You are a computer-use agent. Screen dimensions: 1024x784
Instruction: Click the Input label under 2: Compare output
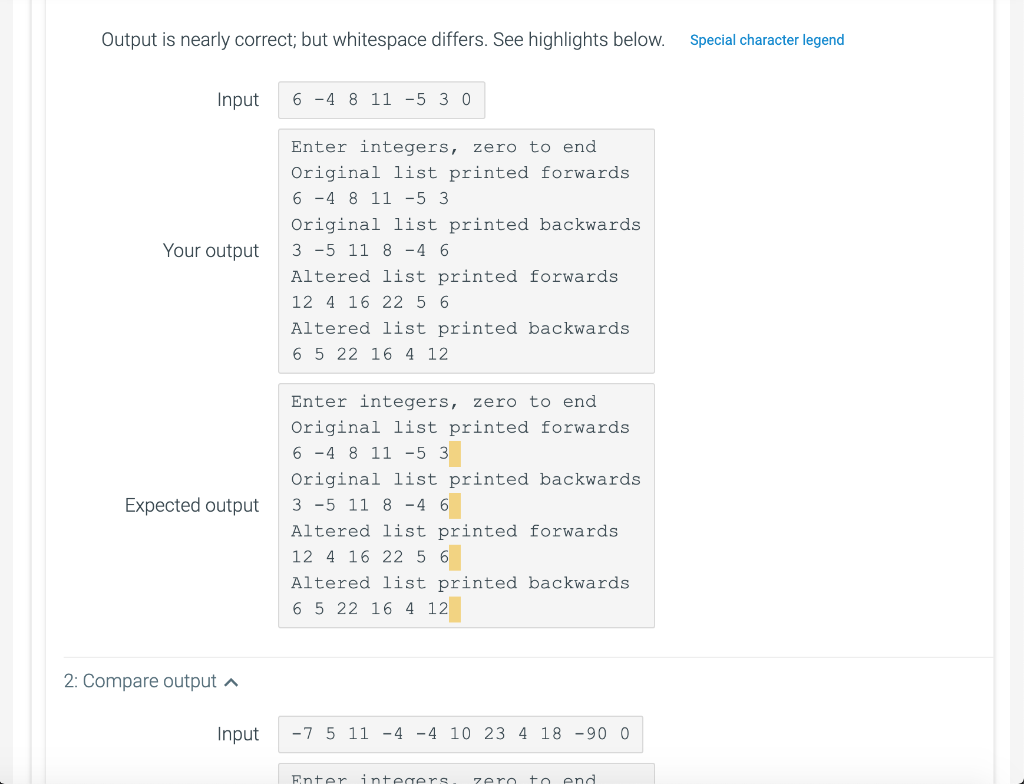tap(238, 734)
